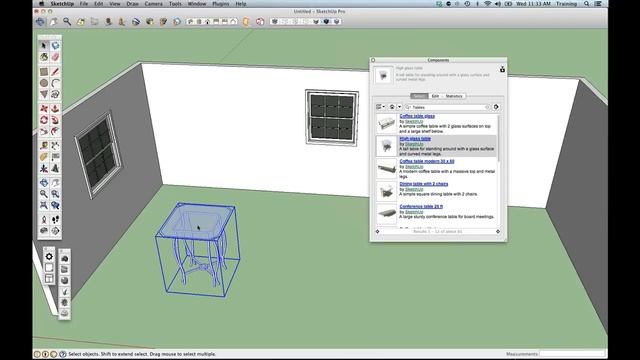Select the Line pencil tool
Viewport: 640px width, 360px height.
click(55, 72)
